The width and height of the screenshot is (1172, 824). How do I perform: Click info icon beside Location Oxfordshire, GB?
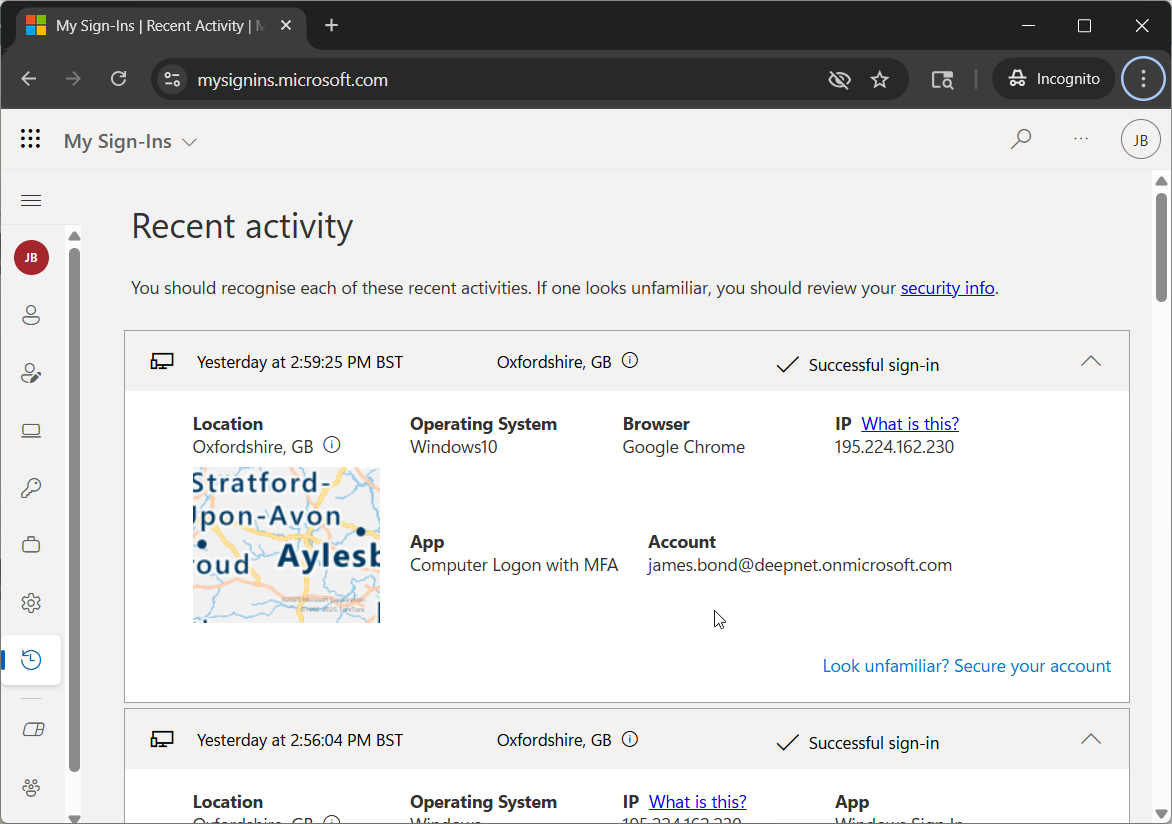click(332, 445)
